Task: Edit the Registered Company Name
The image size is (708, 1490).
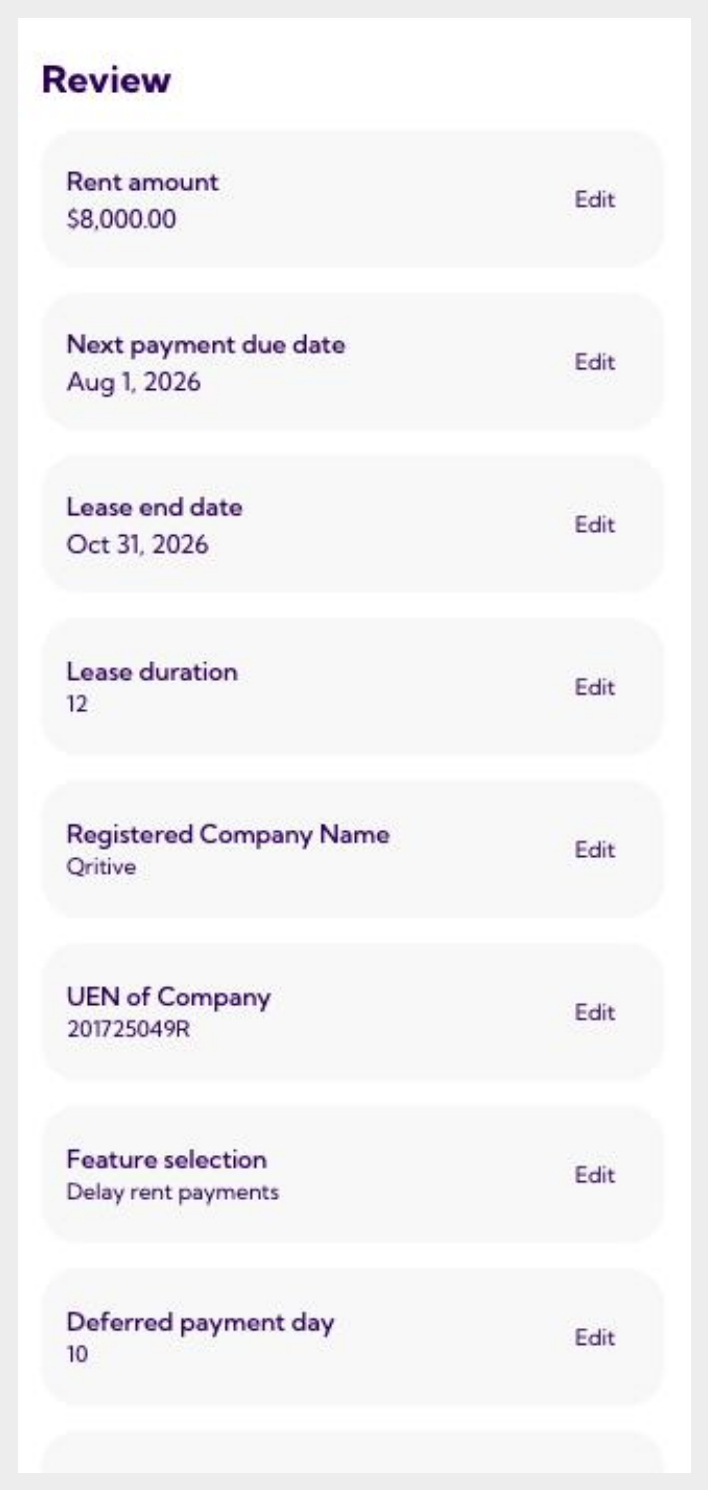Action: pyautogui.click(x=594, y=850)
